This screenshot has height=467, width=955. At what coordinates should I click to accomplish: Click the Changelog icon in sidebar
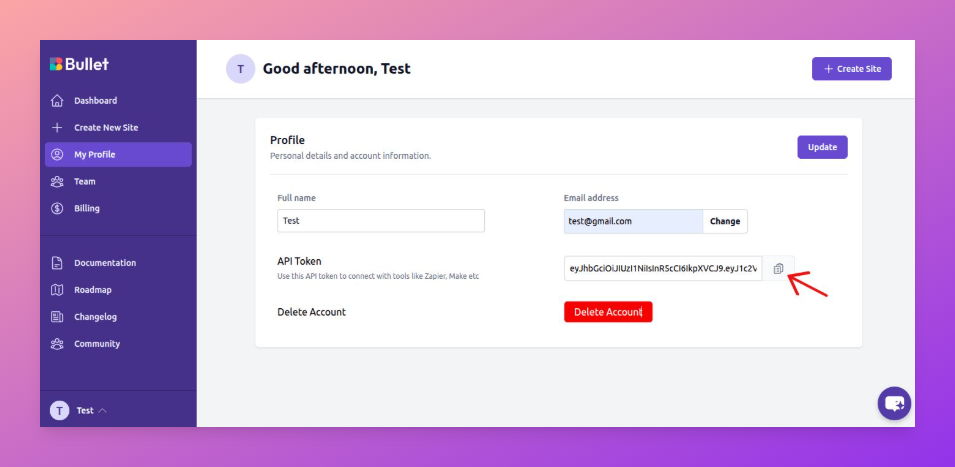[x=57, y=317]
